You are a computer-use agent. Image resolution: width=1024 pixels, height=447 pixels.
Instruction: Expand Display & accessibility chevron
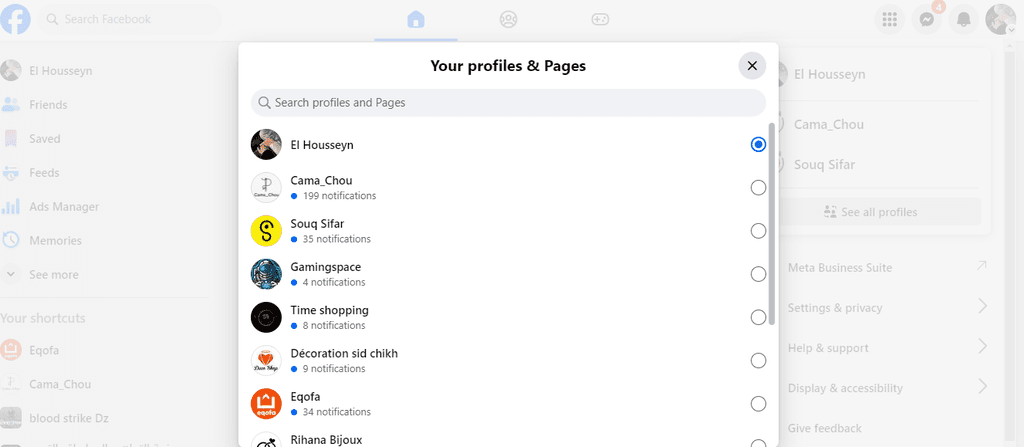tap(982, 387)
